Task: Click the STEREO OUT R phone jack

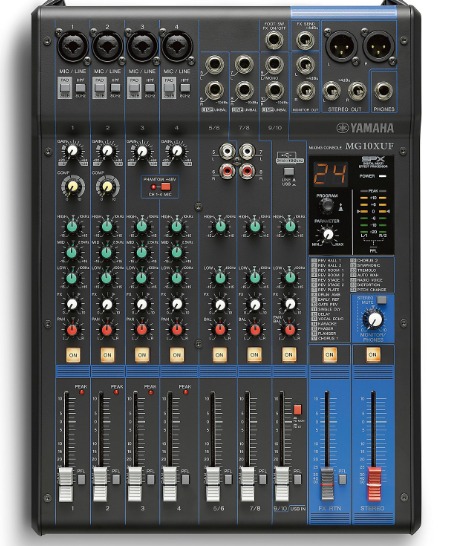Action: point(357,91)
